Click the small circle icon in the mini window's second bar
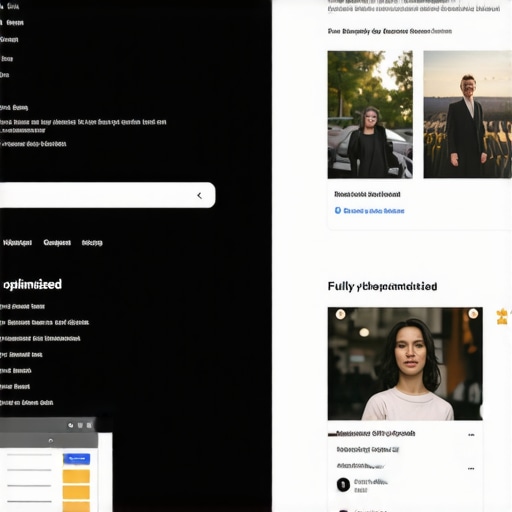 click(x=51, y=441)
